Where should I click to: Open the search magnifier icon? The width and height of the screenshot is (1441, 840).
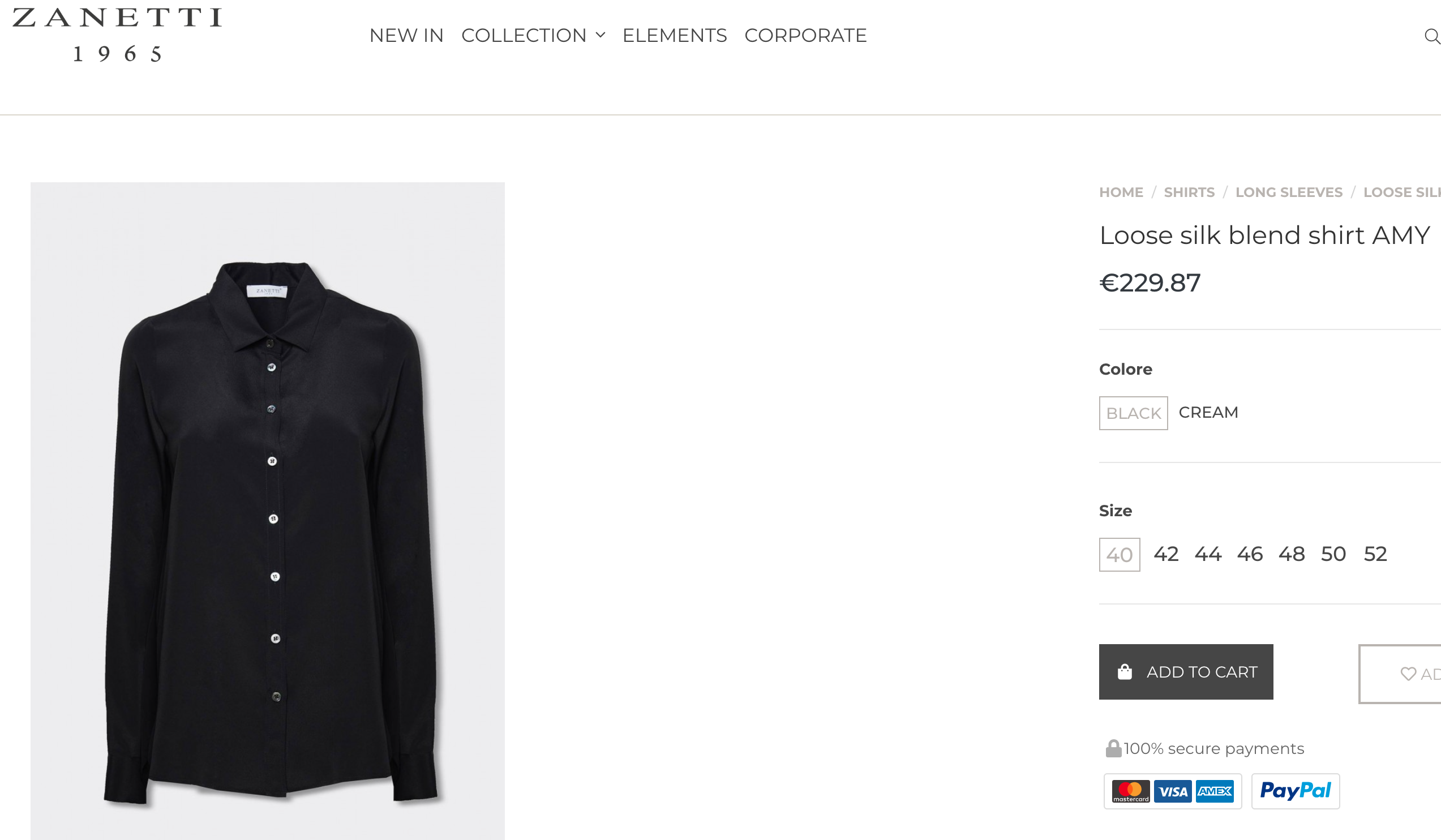click(1432, 37)
